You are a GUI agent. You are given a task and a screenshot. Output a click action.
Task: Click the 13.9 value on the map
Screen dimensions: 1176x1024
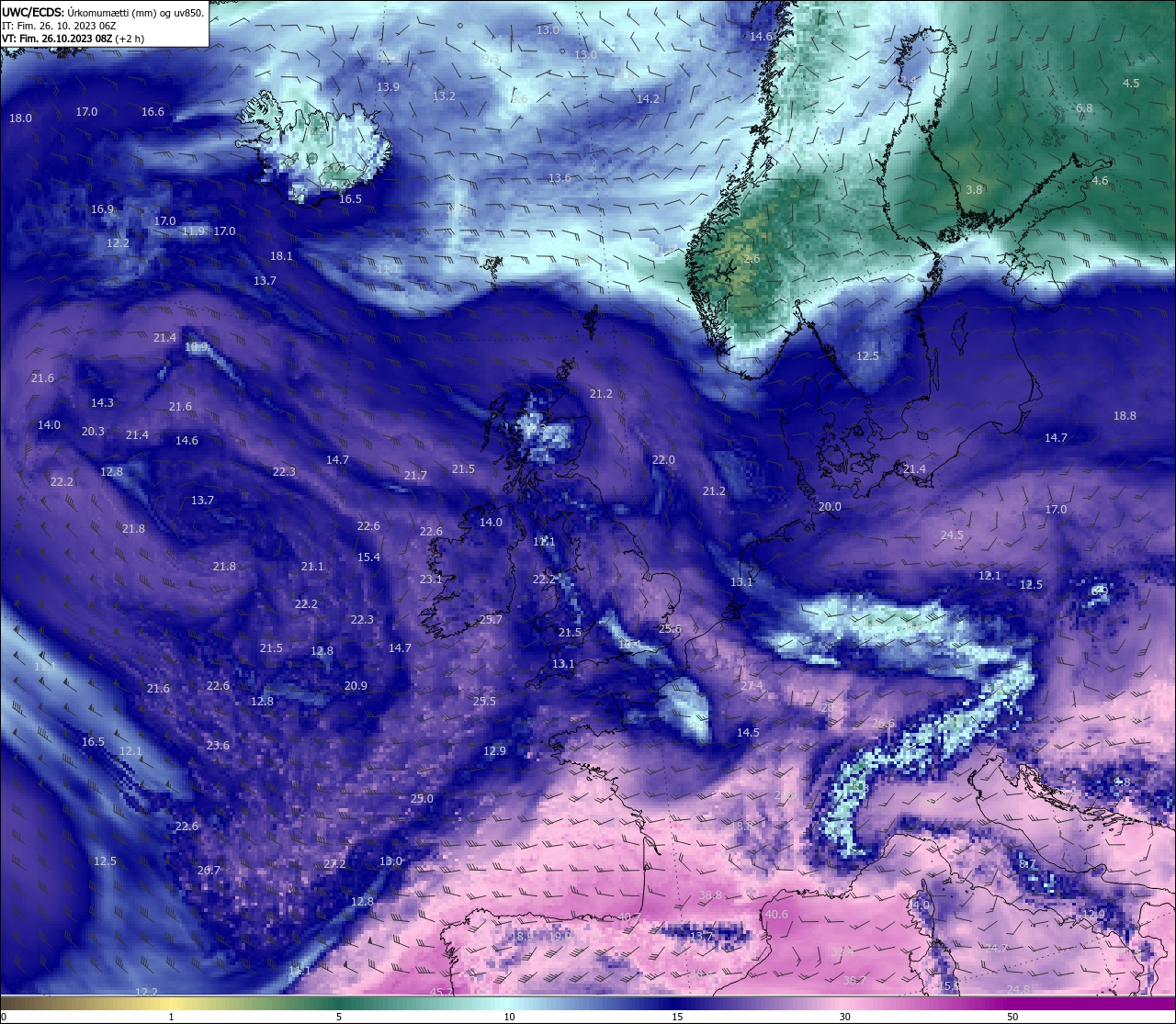(388, 87)
